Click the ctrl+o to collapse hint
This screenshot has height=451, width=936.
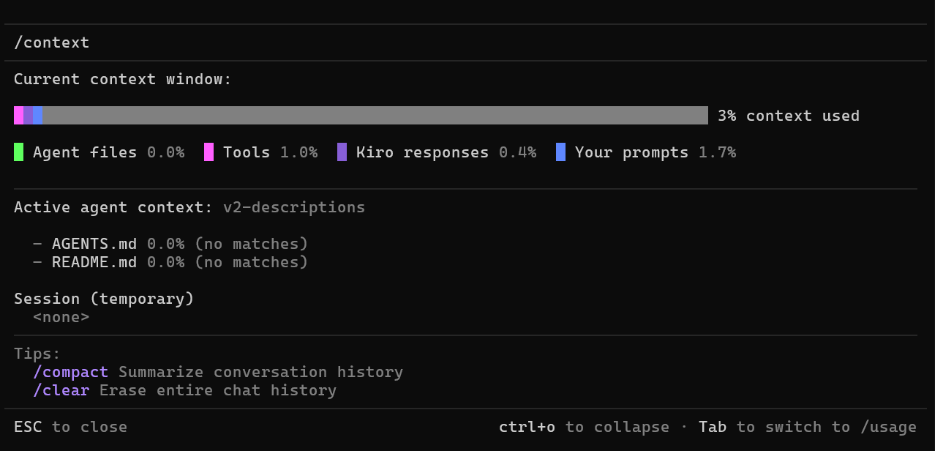coord(584,427)
